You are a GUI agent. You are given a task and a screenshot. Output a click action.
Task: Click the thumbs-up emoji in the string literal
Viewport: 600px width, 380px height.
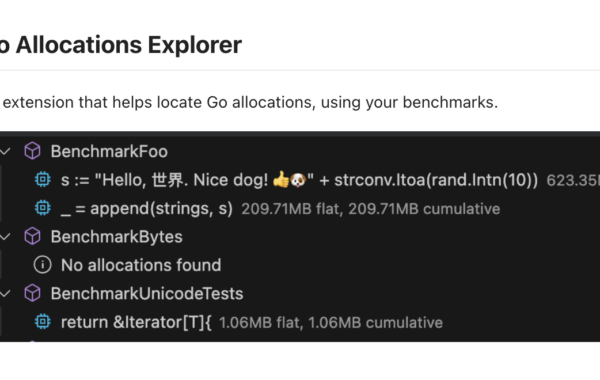click(x=281, y=179)
